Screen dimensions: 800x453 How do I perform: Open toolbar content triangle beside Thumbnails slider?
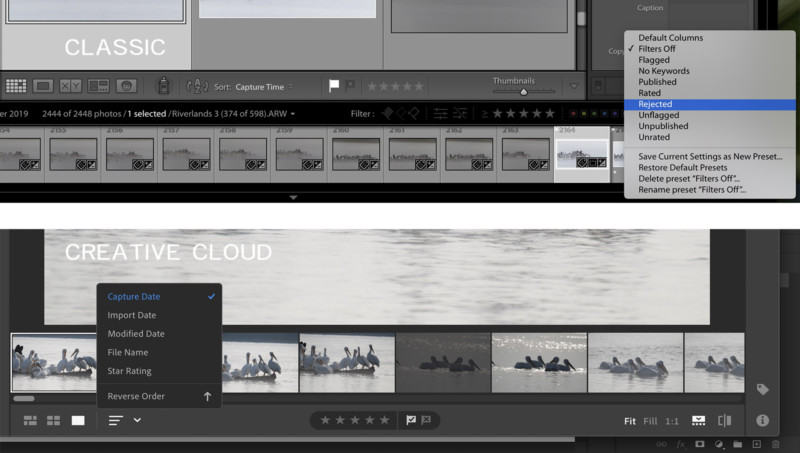(x=574, y=86)
